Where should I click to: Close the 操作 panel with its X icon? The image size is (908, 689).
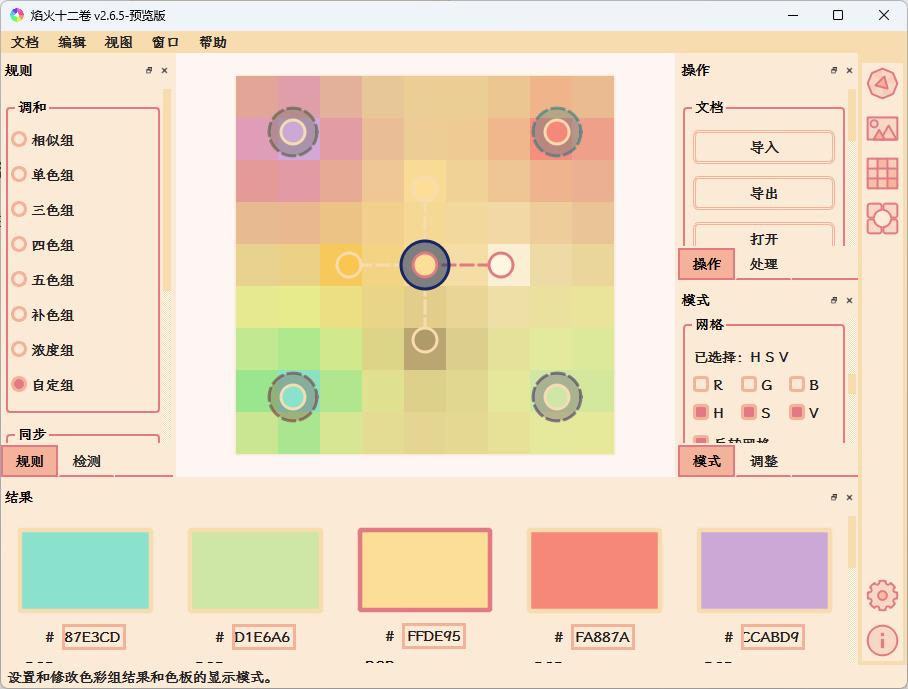pos(849,71)
